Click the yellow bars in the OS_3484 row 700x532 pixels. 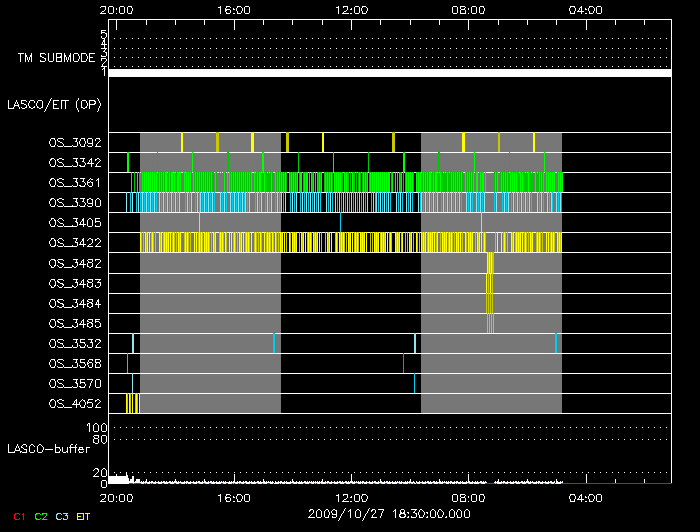pos(489,303)
